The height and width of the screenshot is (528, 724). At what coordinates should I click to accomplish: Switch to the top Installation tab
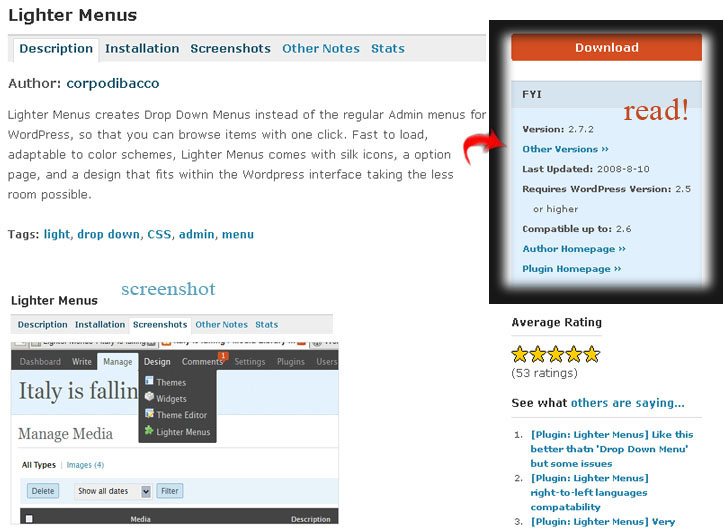coord(142,48)
